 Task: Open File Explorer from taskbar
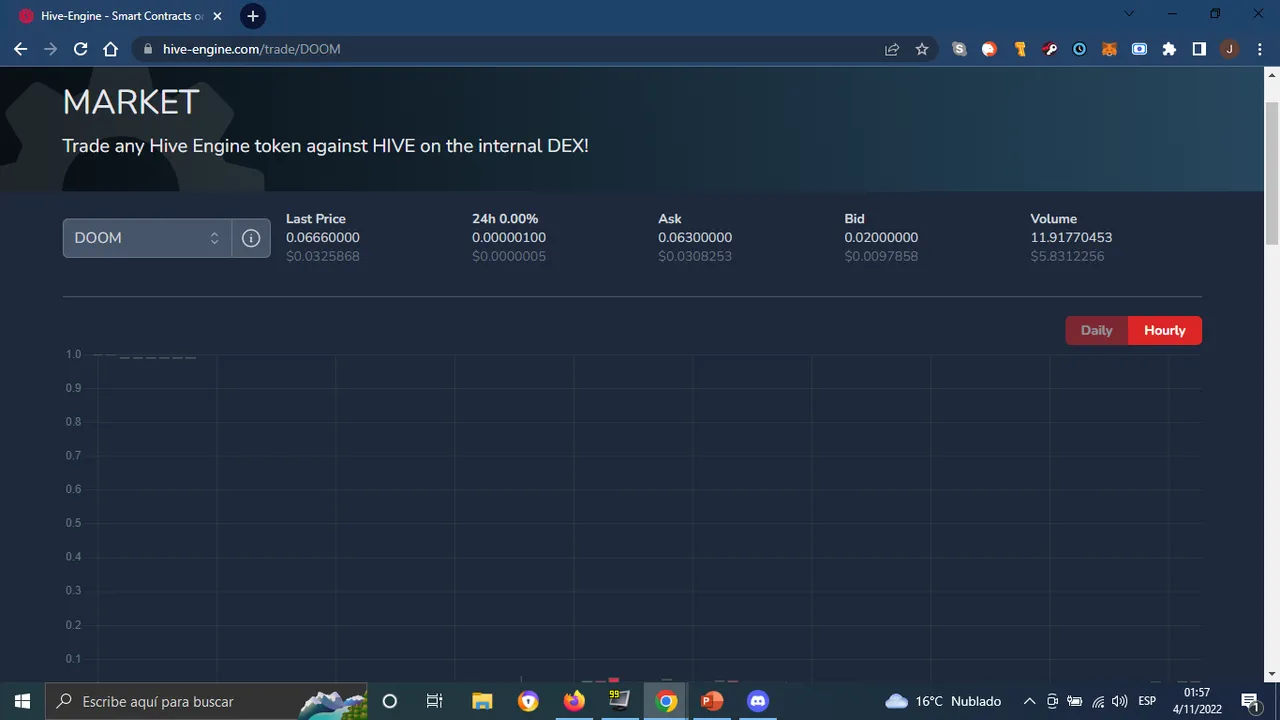point(482,701)
